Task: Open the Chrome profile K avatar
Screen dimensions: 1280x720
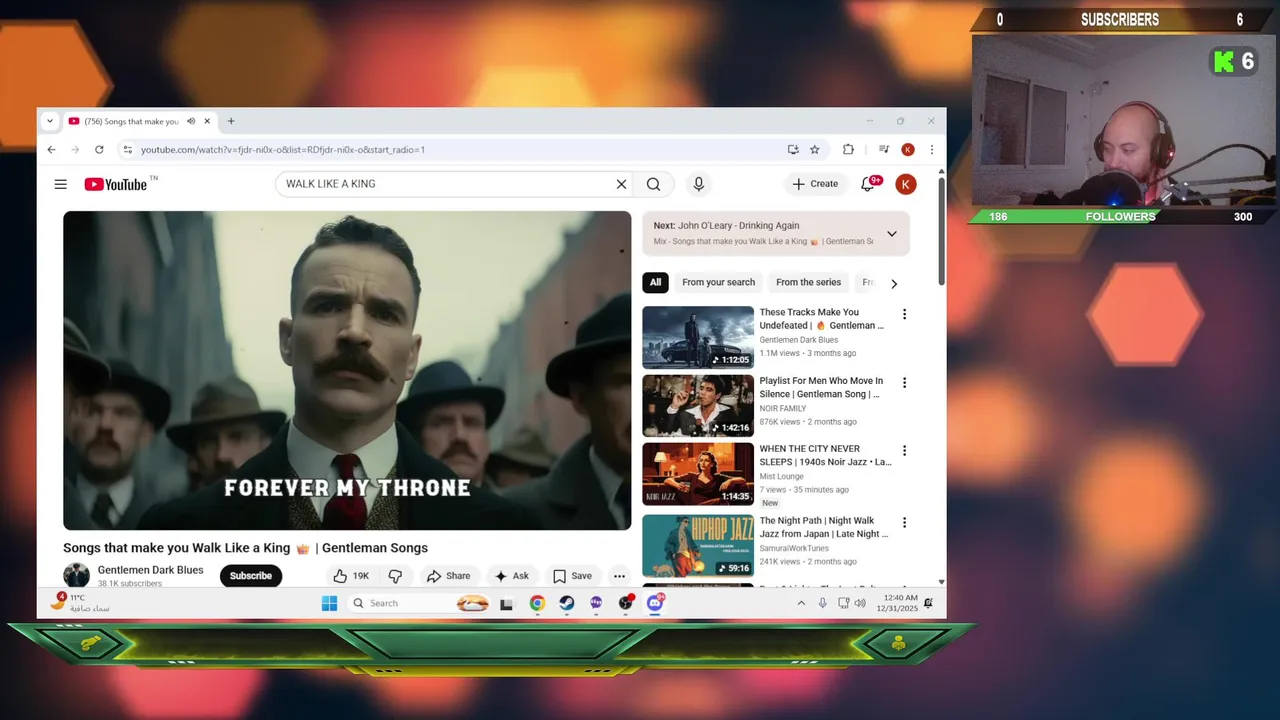Action: coord(907,150)
